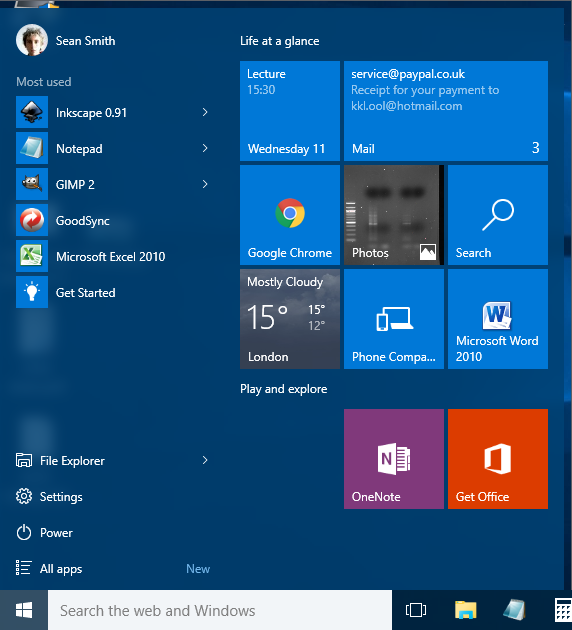Expand the Notepad jump list chevron
The width and height of the screenshot is (572, 630).
[x=205, y=148]
